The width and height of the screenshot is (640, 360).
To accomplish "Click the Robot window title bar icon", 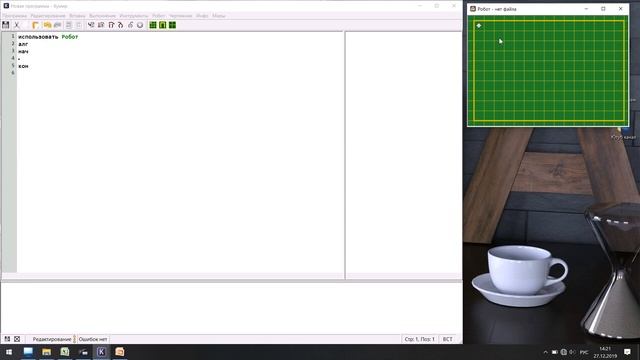I will (473, 9).
